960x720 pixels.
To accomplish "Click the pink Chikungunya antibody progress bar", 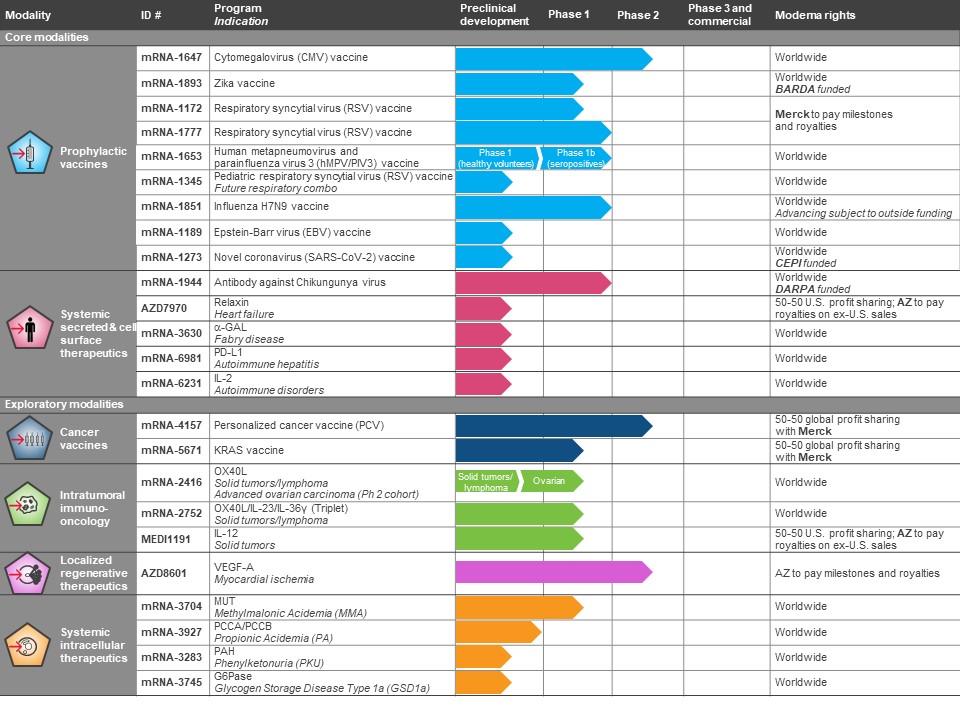I will [x=530, y=283].
